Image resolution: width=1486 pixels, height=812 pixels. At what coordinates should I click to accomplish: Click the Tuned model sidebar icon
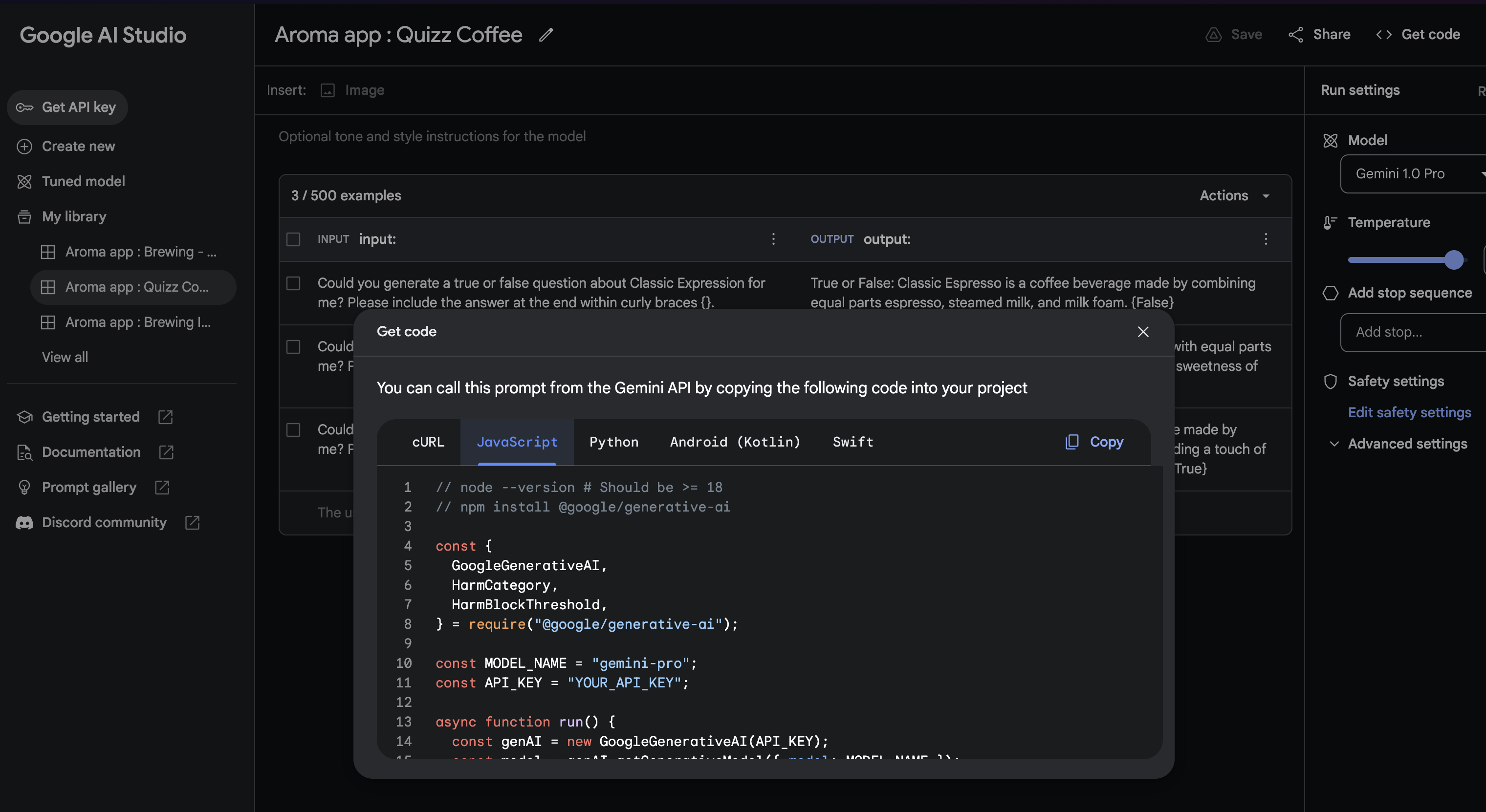[25, 181]
